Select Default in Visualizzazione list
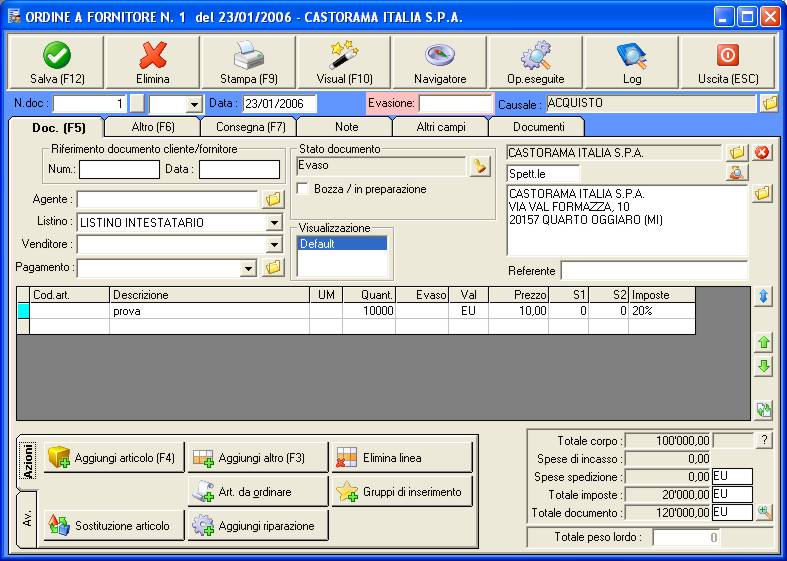Viewport: 787px width, 561px height. [x=342, y=244]
